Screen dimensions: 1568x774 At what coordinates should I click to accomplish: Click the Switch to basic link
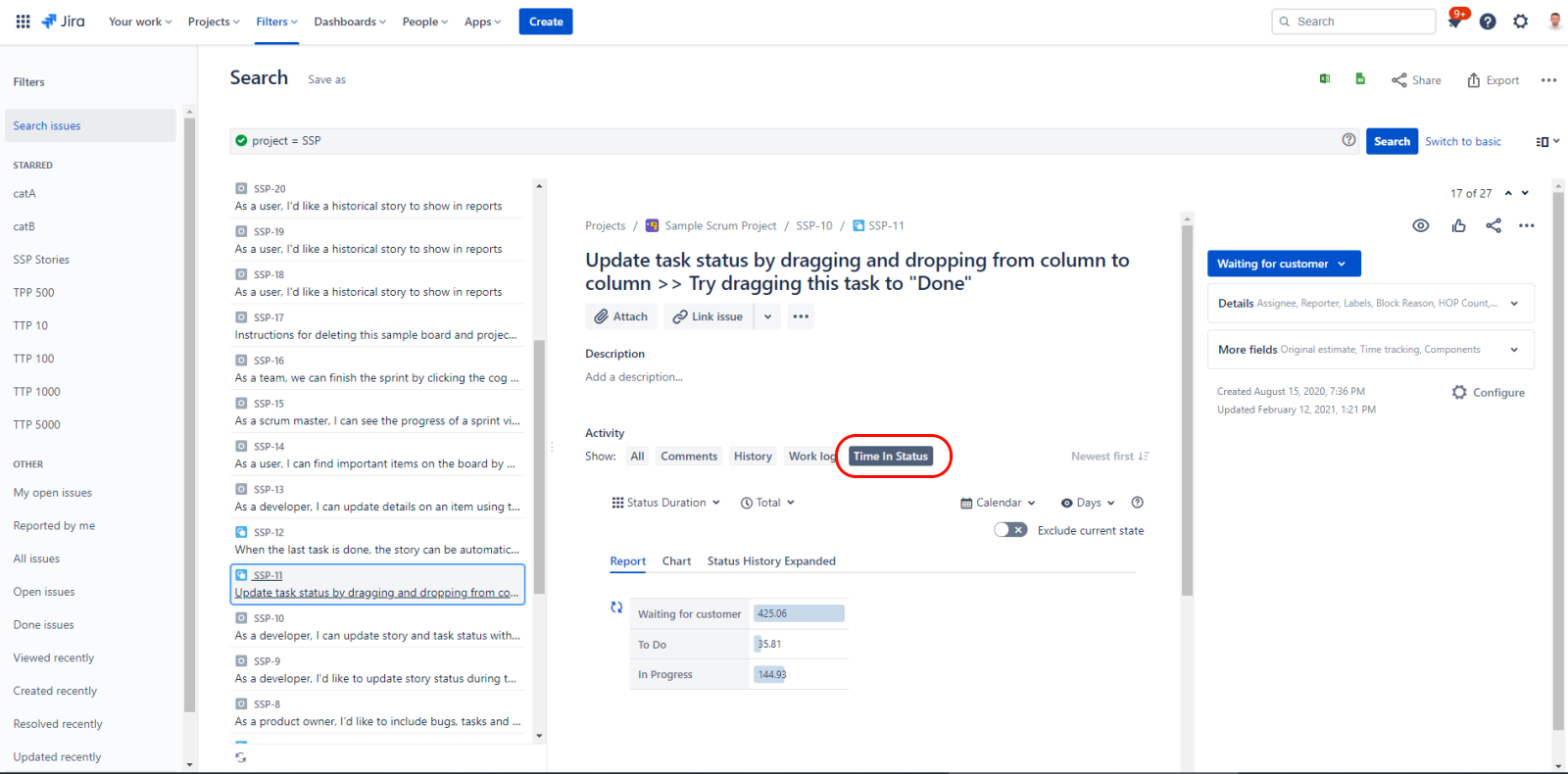(x=1462, y=141)
